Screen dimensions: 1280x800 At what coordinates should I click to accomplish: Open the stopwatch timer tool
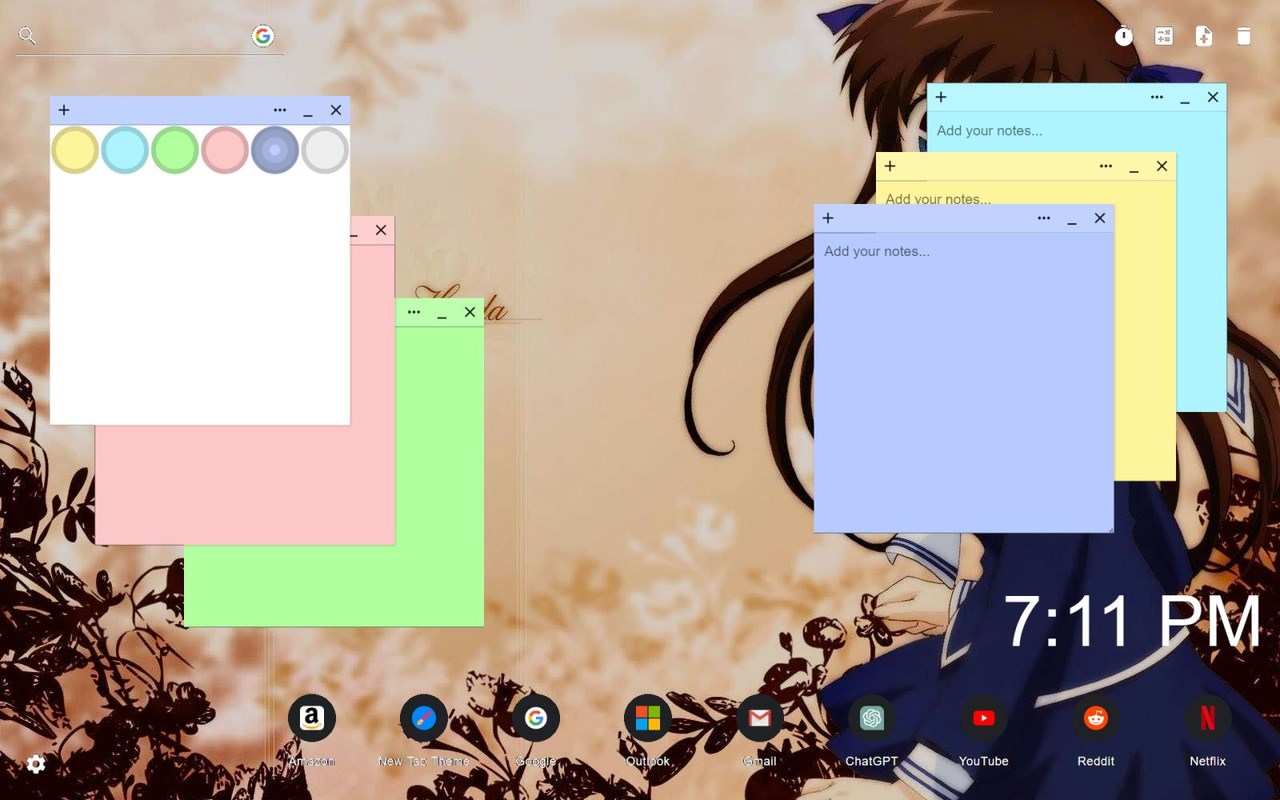1124,37
